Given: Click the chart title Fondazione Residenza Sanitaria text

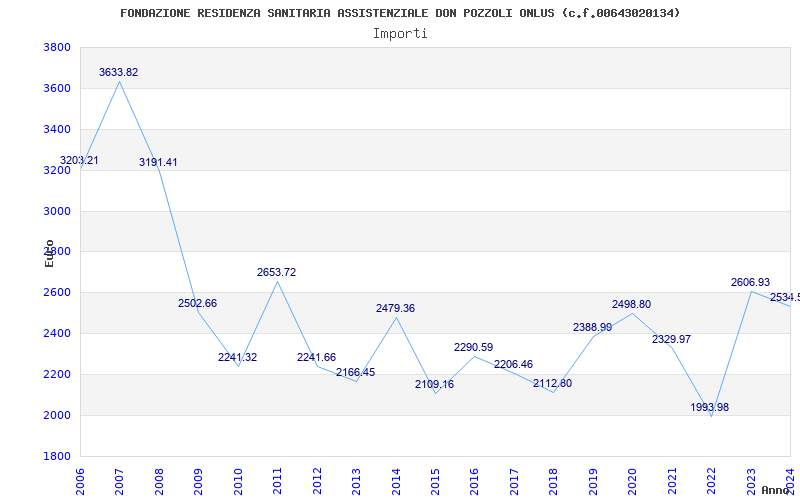Looking at the screenshot, I should pyautogui.click(x=401, y=13).
